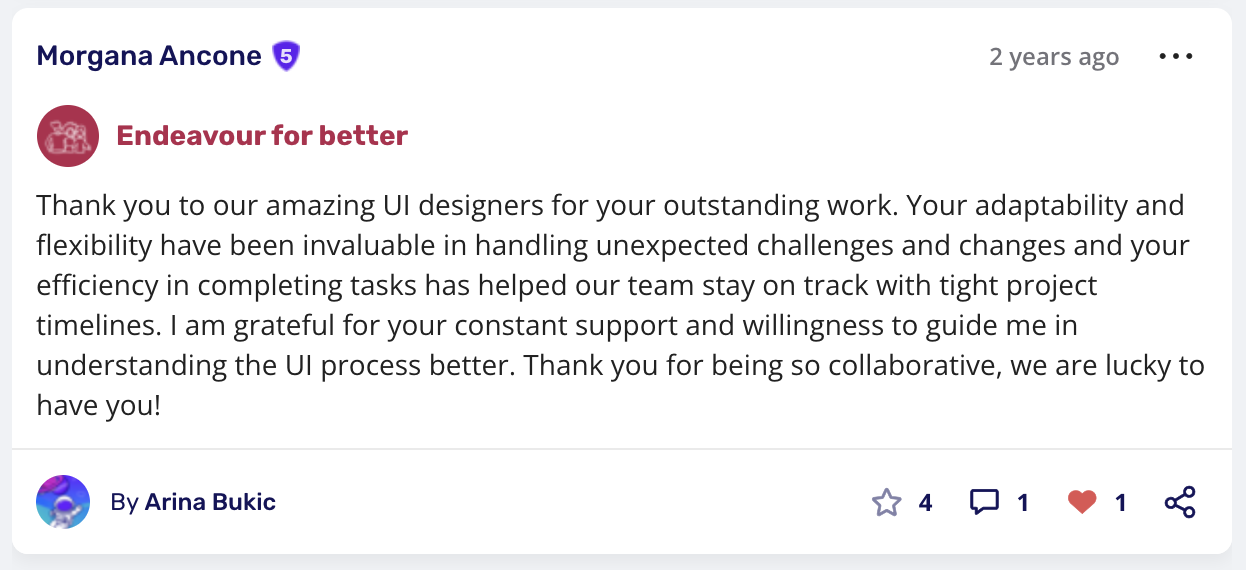Click the 2 years ago timestamp

[1054, 57]
